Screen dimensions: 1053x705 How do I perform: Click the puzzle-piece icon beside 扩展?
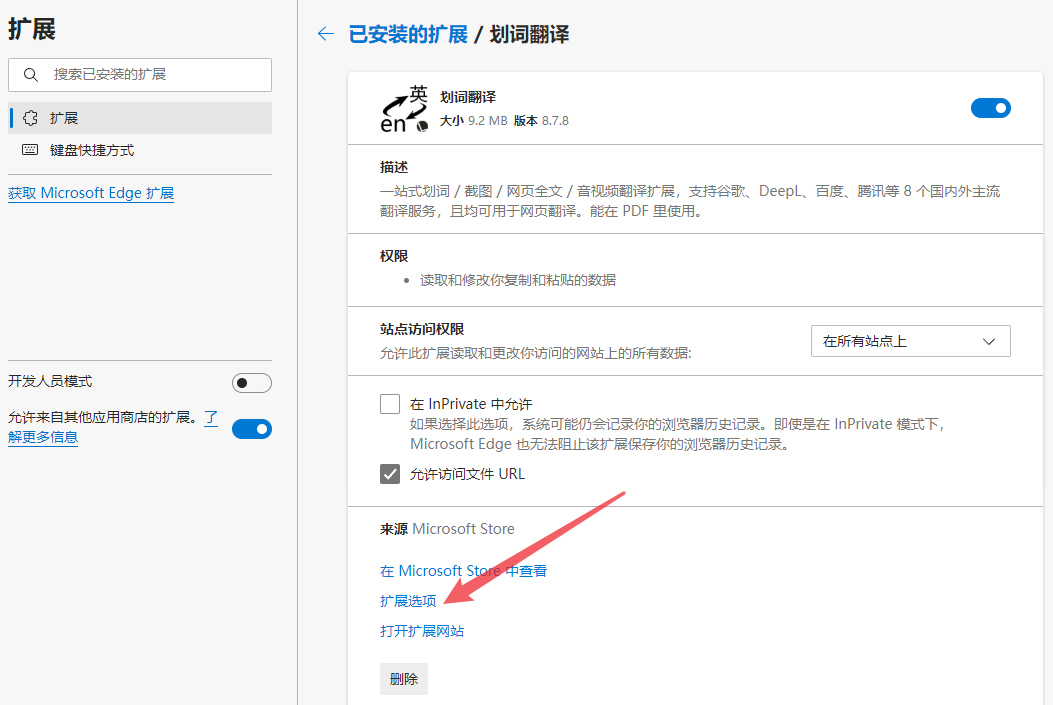point(30,118)
